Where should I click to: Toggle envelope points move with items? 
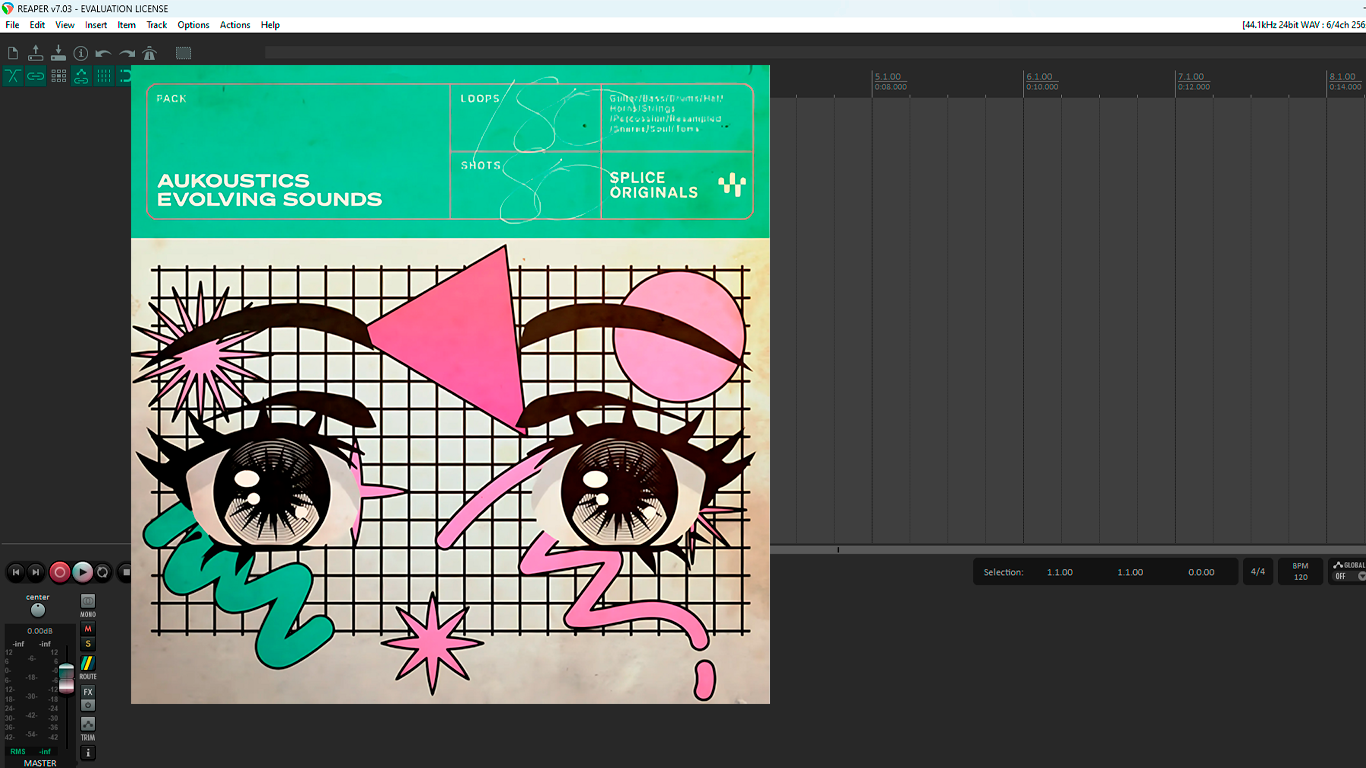[x=81, y=76]
